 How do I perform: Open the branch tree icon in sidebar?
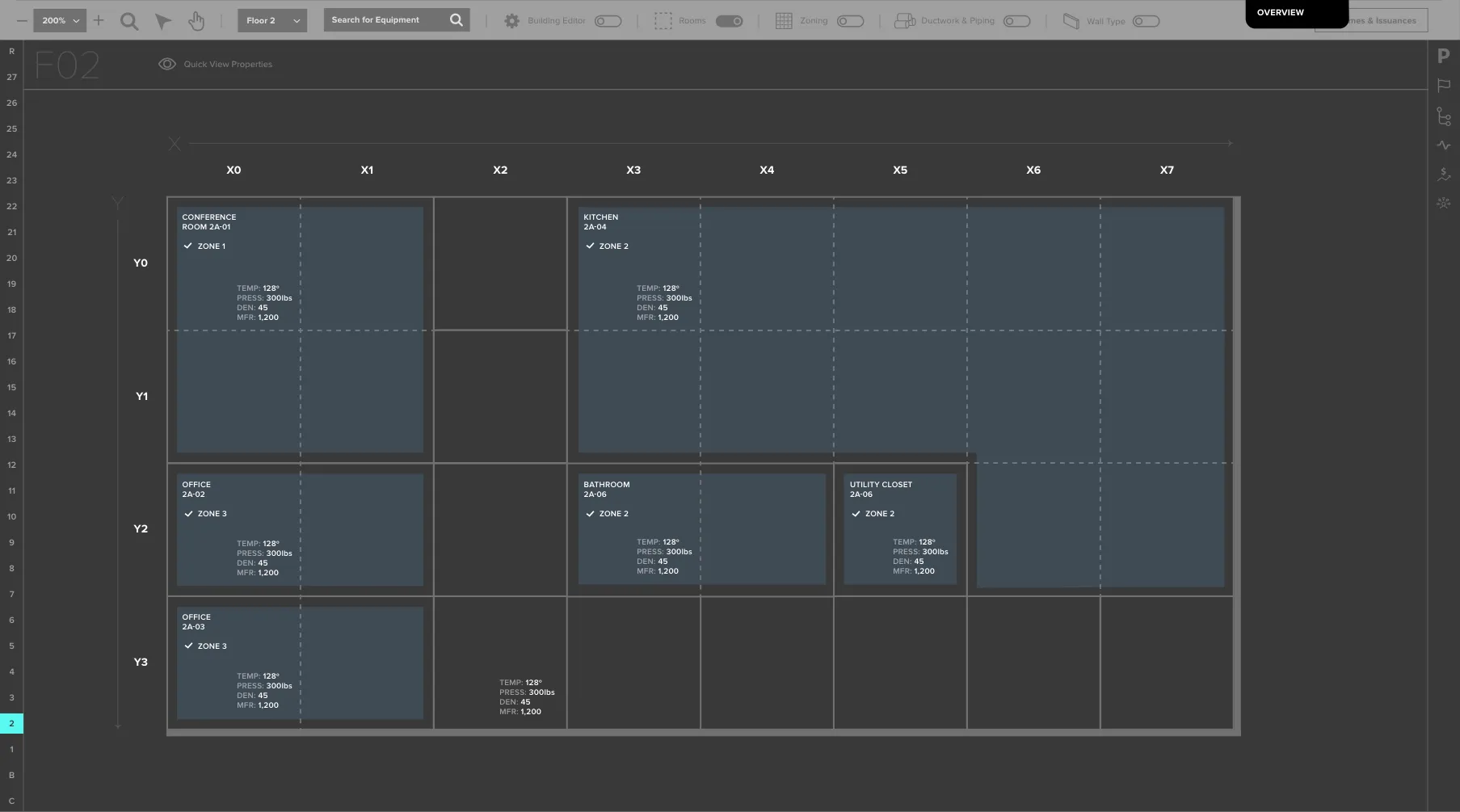point(1444,117)
